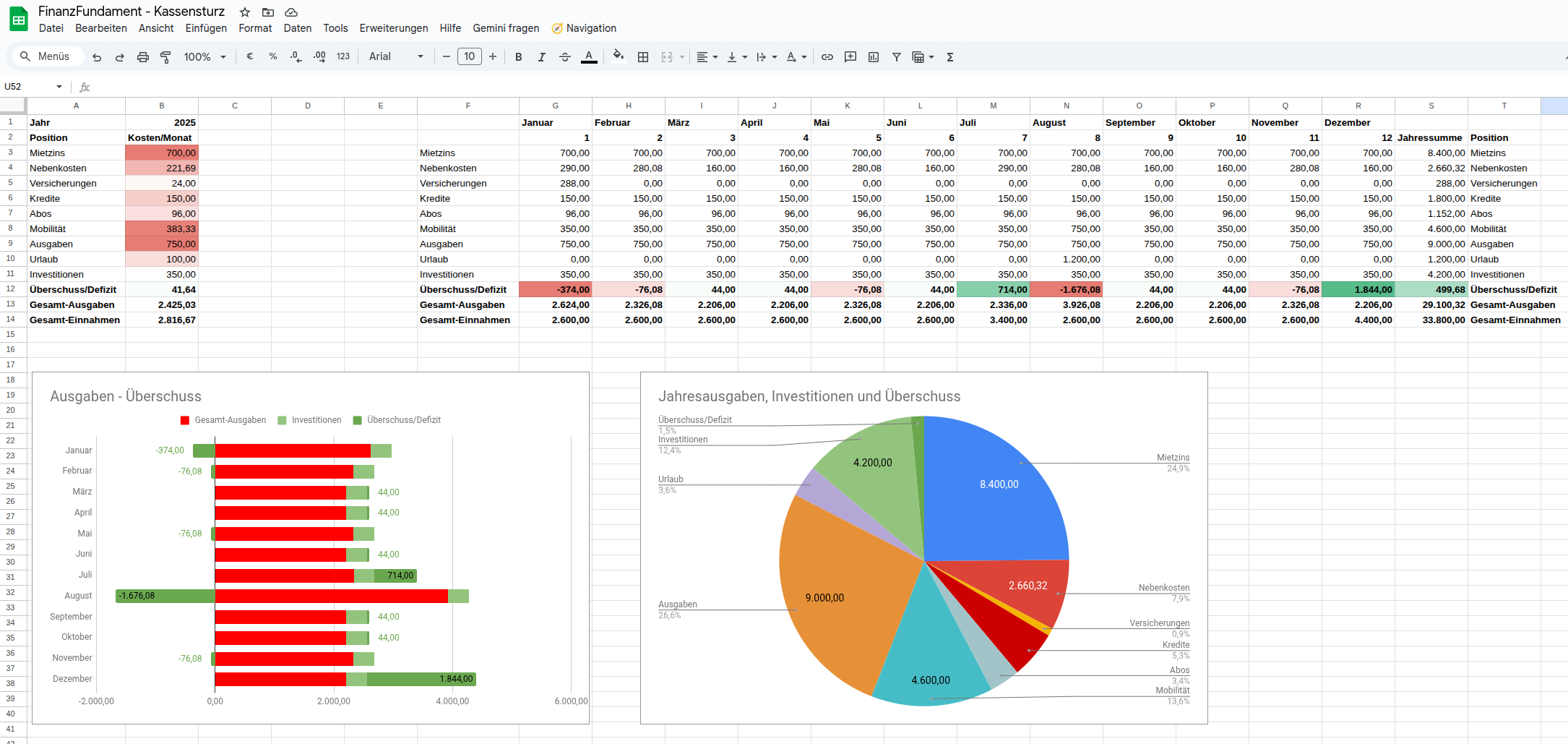Open the horizontal align dropdown
The width and height of the screenshot is (1568, 744).
click(707, 57)
